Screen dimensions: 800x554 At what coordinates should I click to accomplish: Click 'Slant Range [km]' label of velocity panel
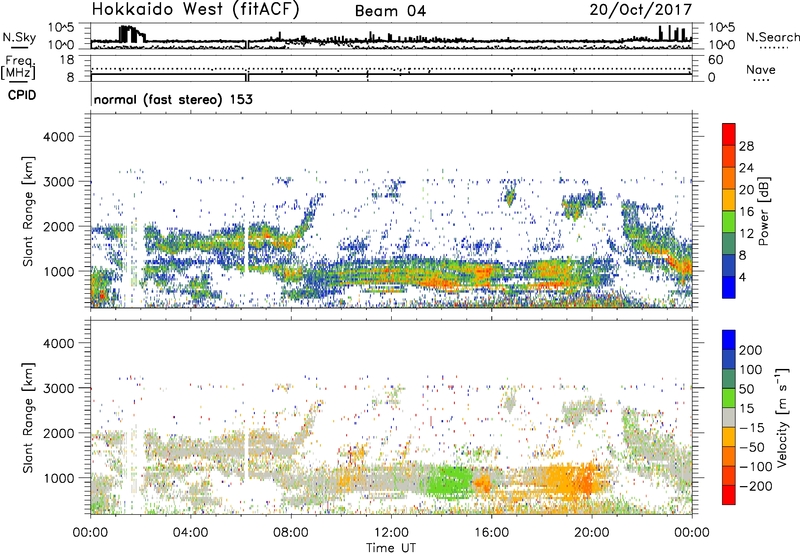click(28, 417)
